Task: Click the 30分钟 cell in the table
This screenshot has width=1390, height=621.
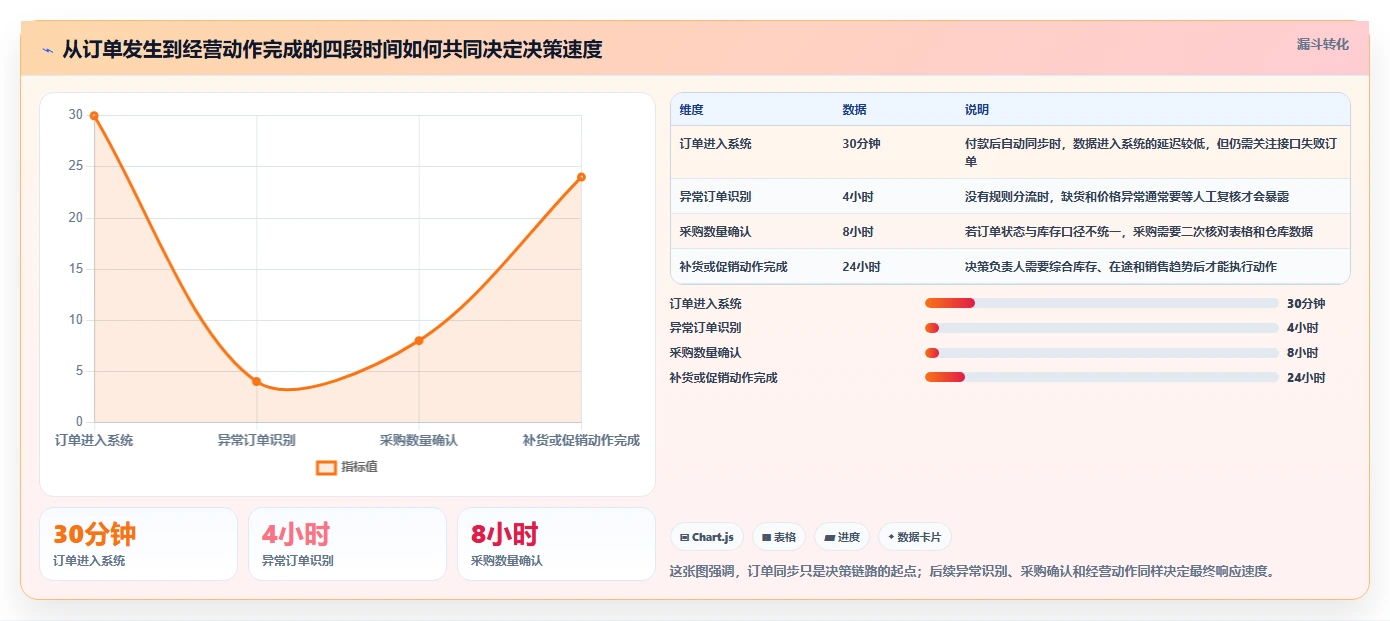Action: [862, 144]
